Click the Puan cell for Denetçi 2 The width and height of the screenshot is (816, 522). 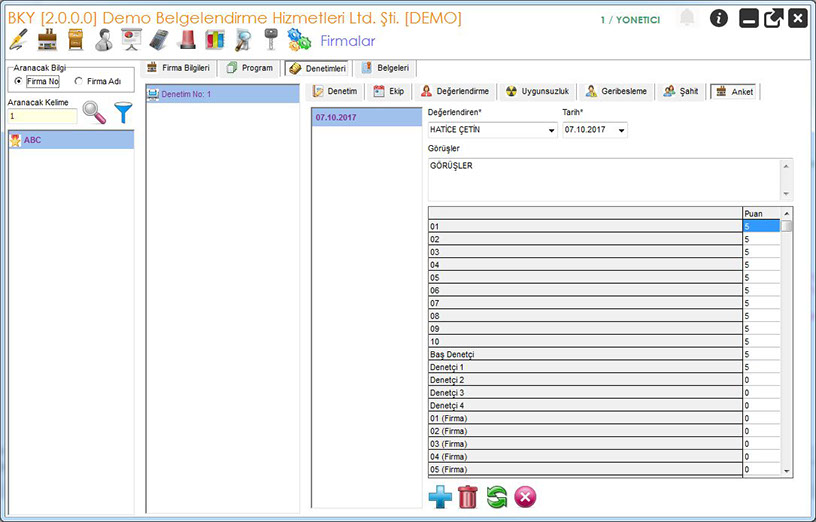[x=761, y=379]
